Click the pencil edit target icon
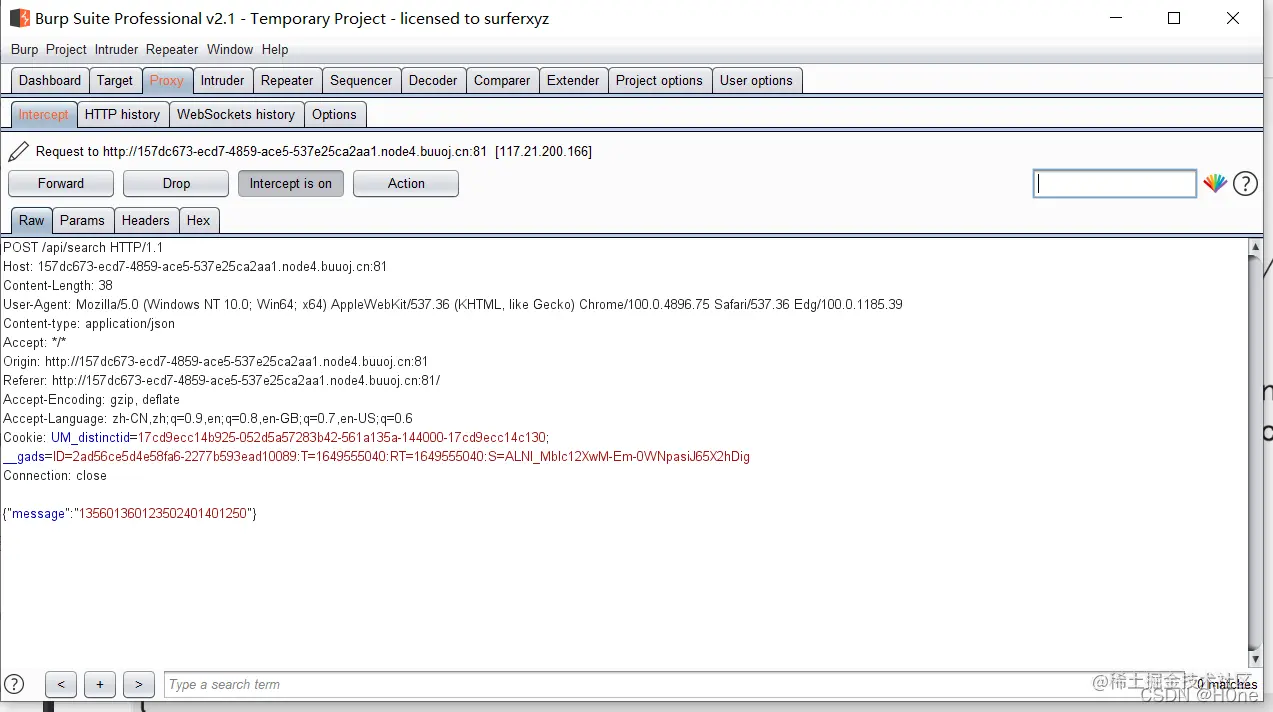This screenshot has height=712, width=1273. click(x=18, y=152)
